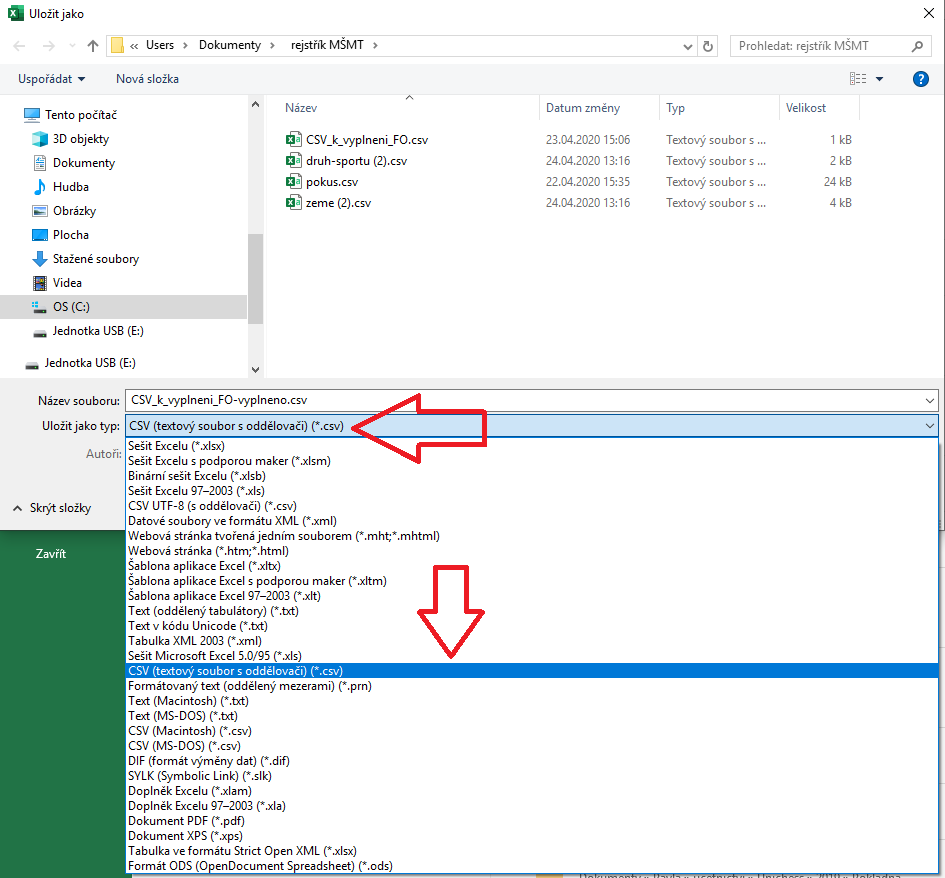Choose Sešit Excelu 97–2003 (*.xls)

pos(532,491)
